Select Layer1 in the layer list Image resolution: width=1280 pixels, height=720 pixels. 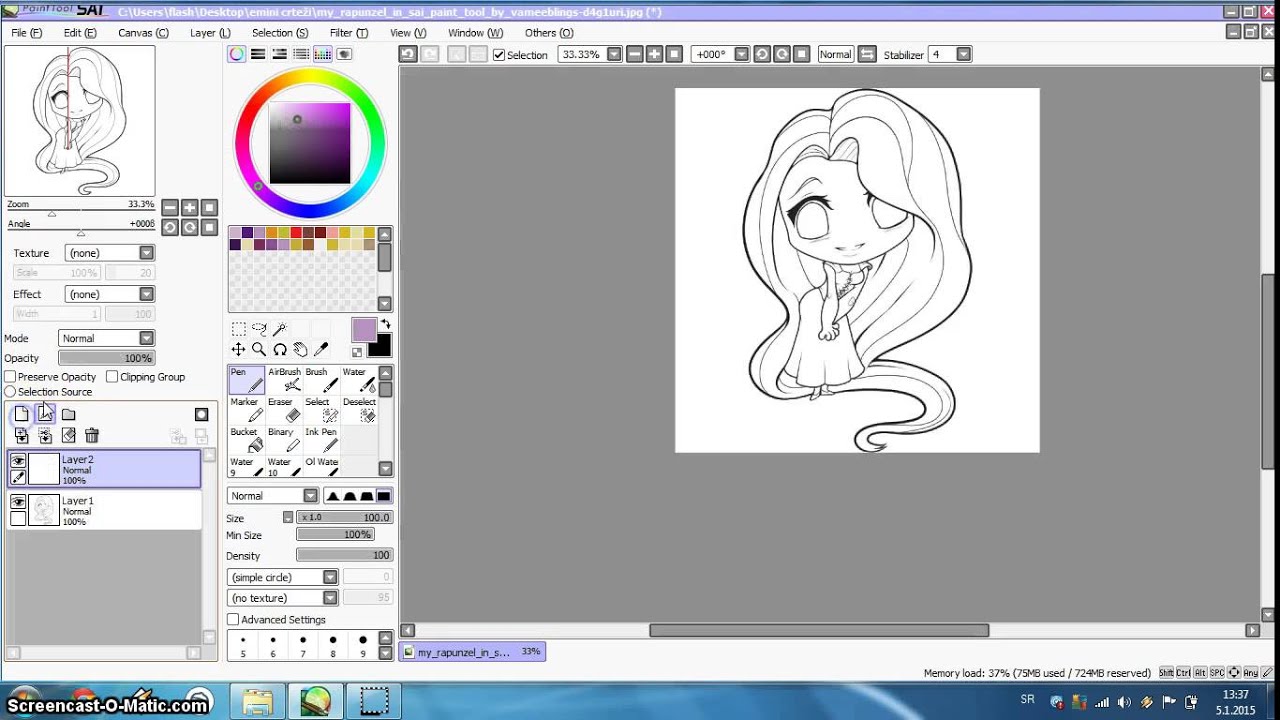104,511
